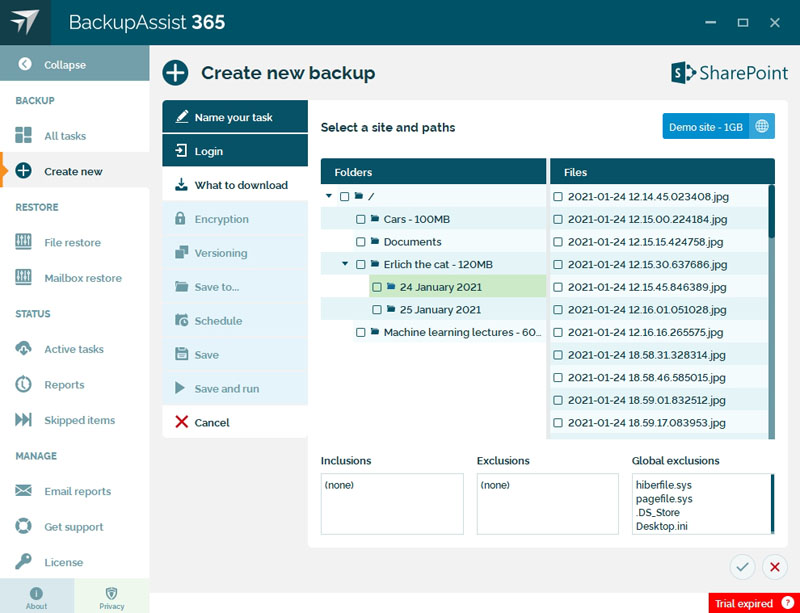Open All tasks dashboard icon
This screenshot has height=613, width=800.
(23, 135)
